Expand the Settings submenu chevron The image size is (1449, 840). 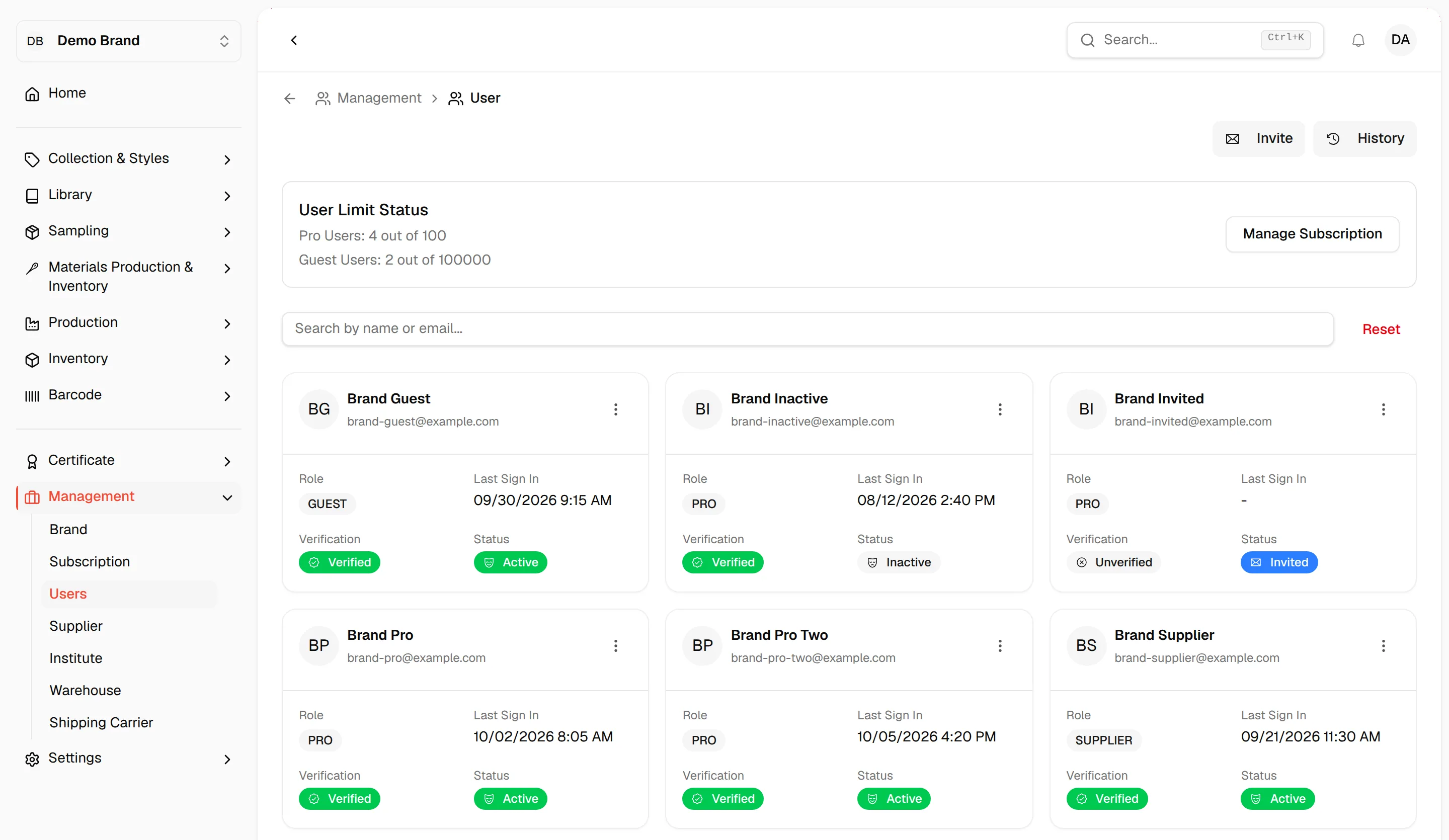pyautogui.click(x=227, y=759)
